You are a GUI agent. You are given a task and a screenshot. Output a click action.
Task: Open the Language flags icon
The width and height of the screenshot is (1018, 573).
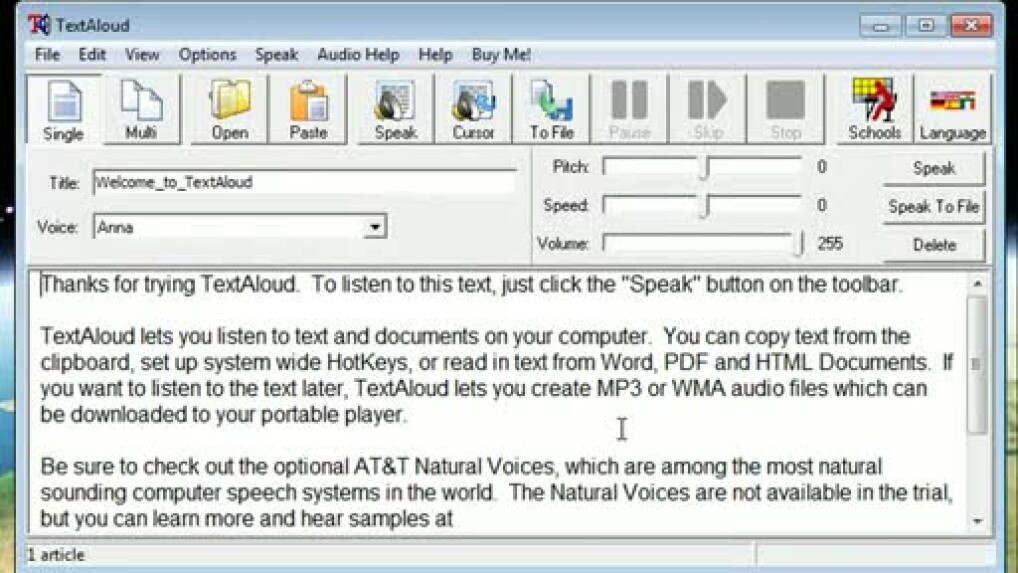tap(952, 108)
